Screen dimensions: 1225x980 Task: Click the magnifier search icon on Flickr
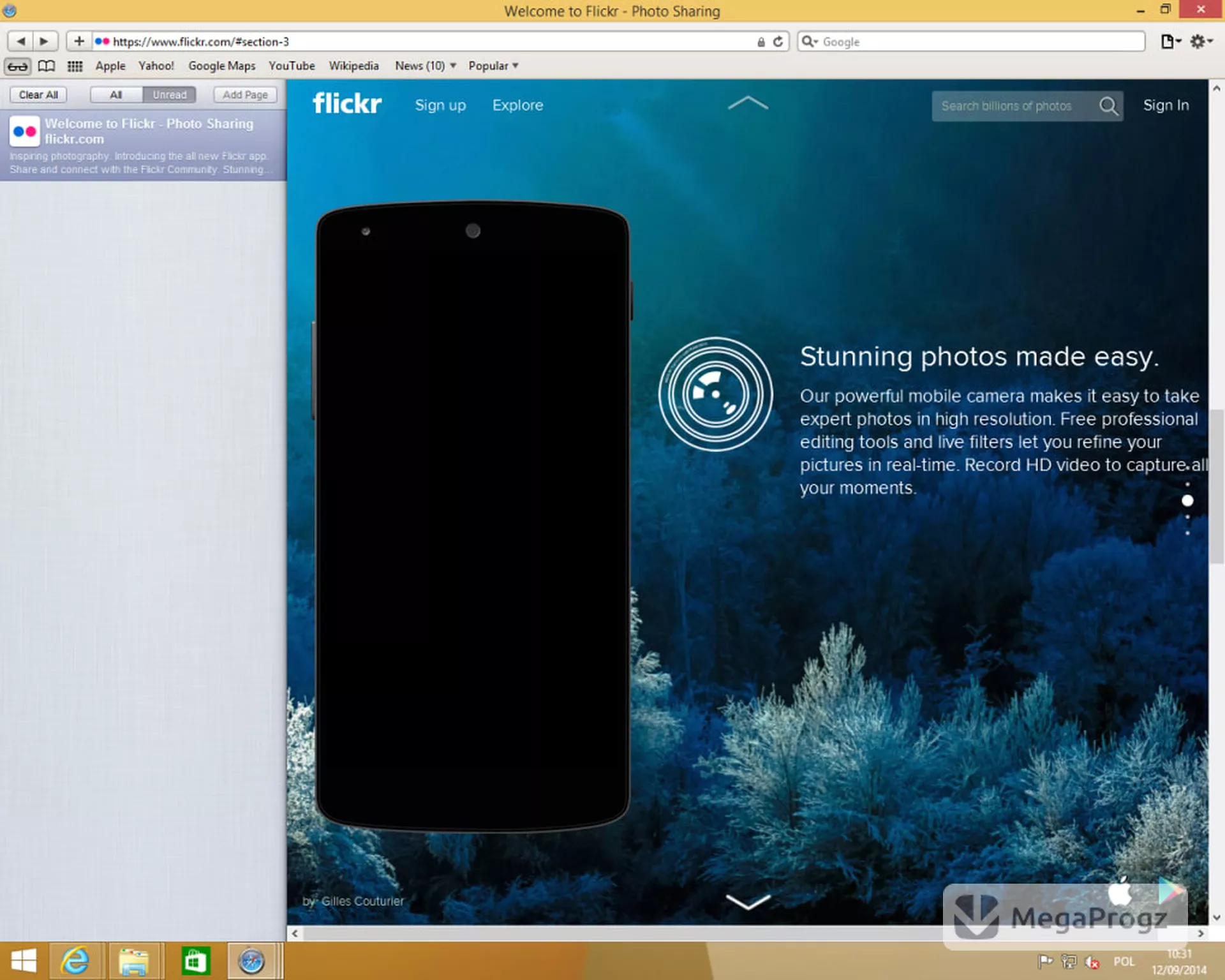(1109, 106)
